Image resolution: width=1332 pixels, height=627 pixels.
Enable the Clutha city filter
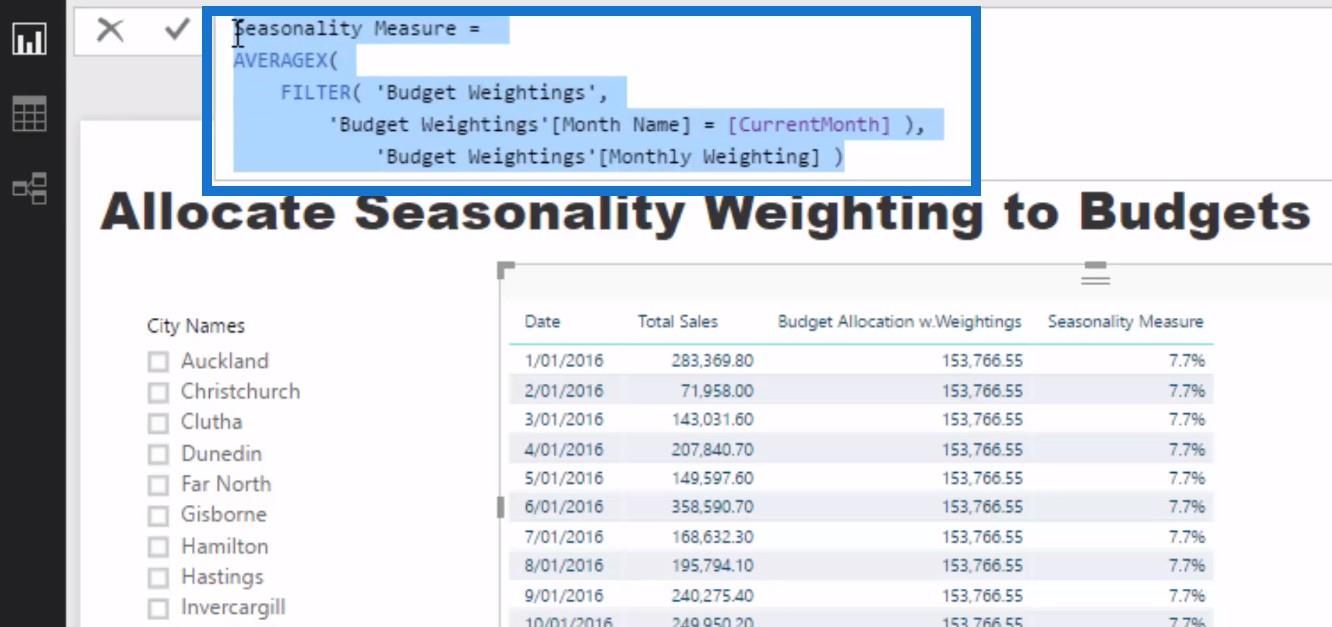click(x=158, y=423)
